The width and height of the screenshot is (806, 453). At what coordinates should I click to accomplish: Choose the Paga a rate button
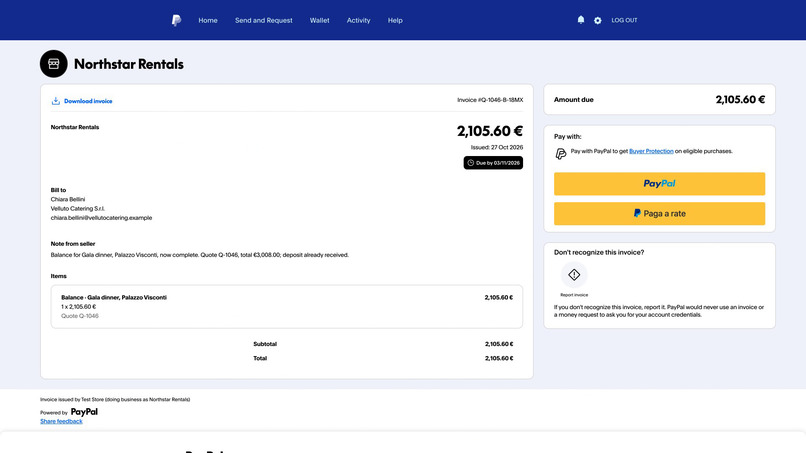pyautogui.click(x=659, y=213)
